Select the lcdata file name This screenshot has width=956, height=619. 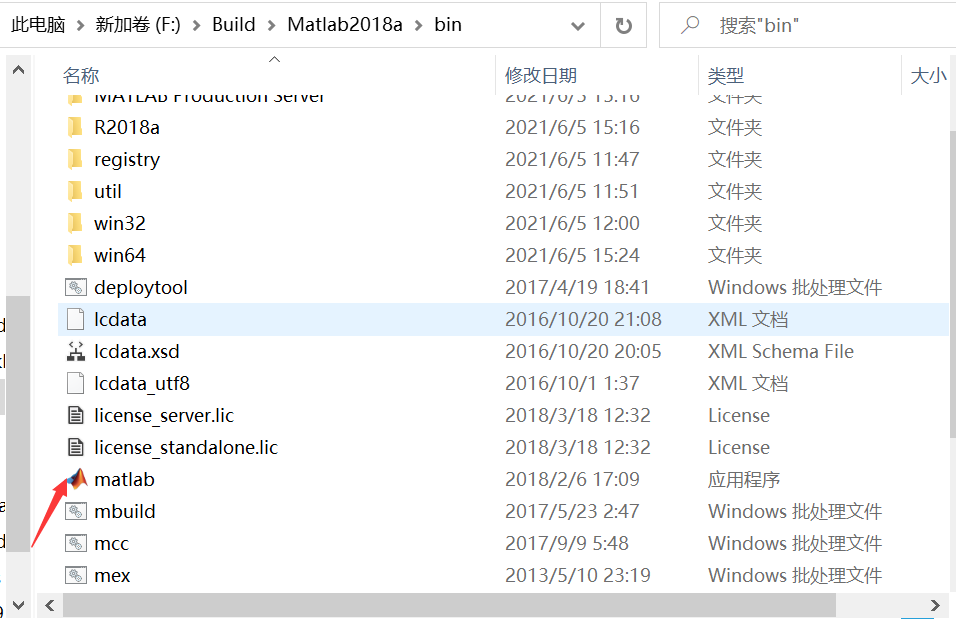[x=120, y=320]
